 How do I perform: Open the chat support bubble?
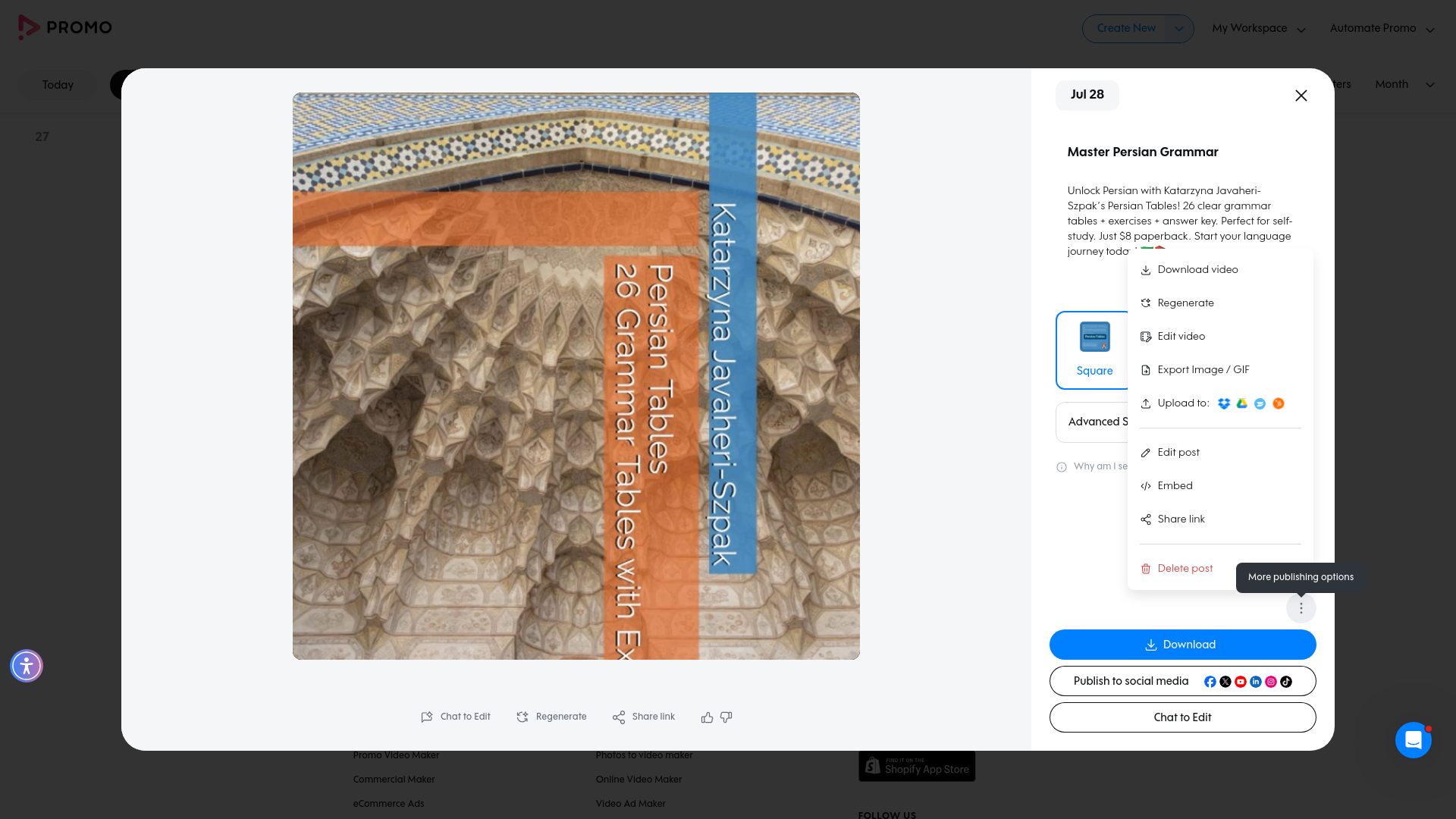tap(1413, 740)
